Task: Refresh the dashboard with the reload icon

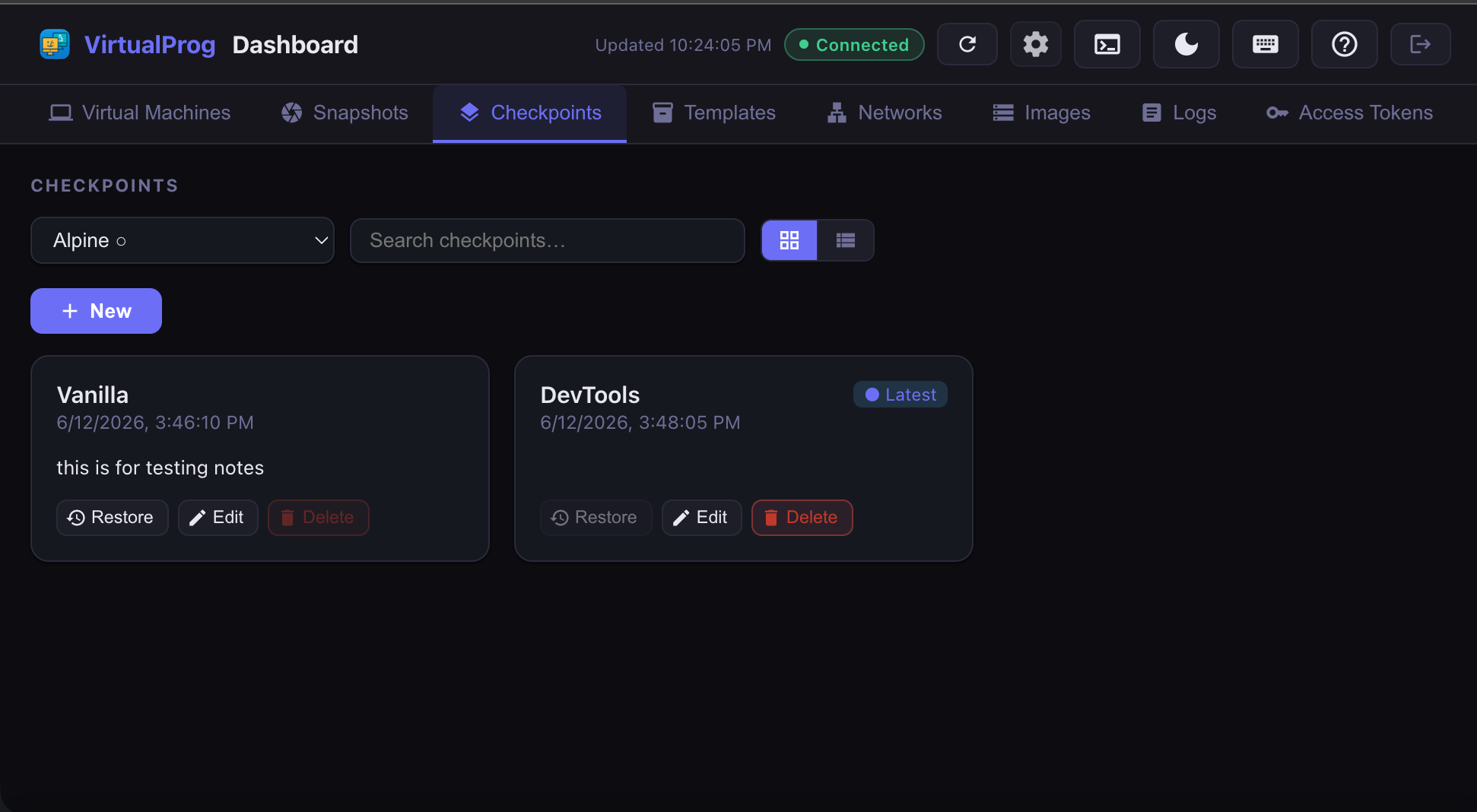Action: click(967, 44)
